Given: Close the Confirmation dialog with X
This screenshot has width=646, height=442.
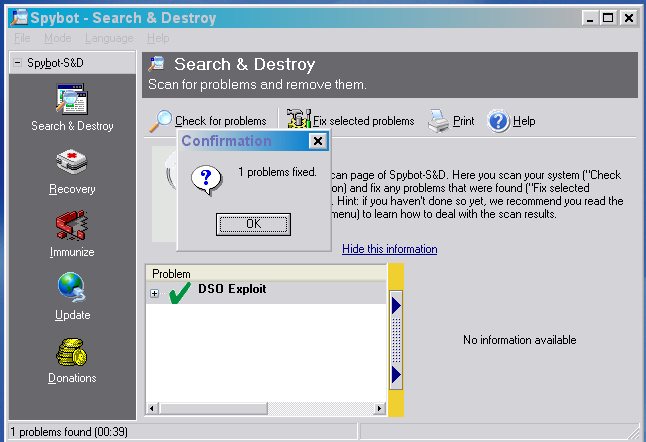Looking at the screenshot, I should [318, 141].
